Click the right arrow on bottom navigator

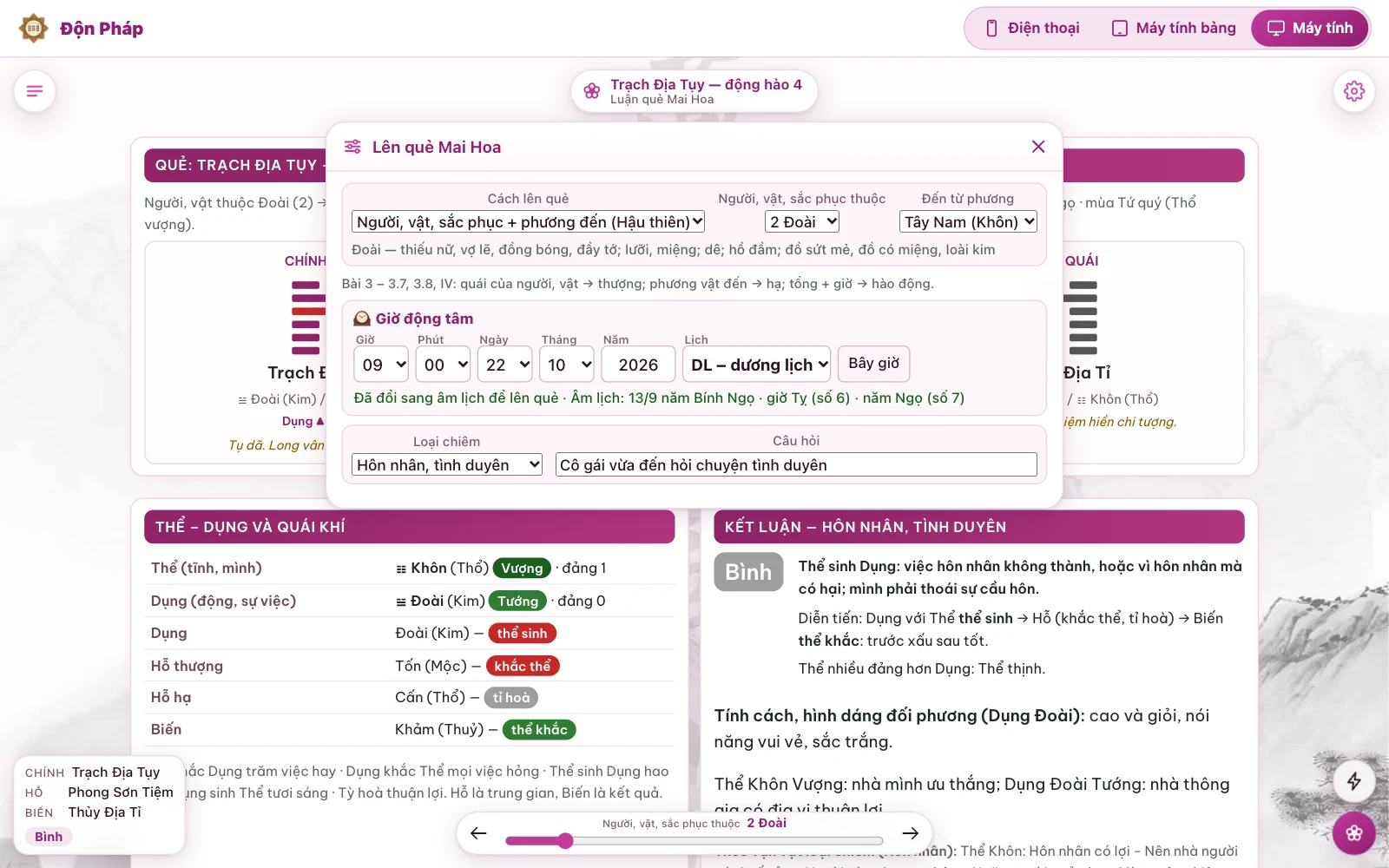[x=910, y=833]
